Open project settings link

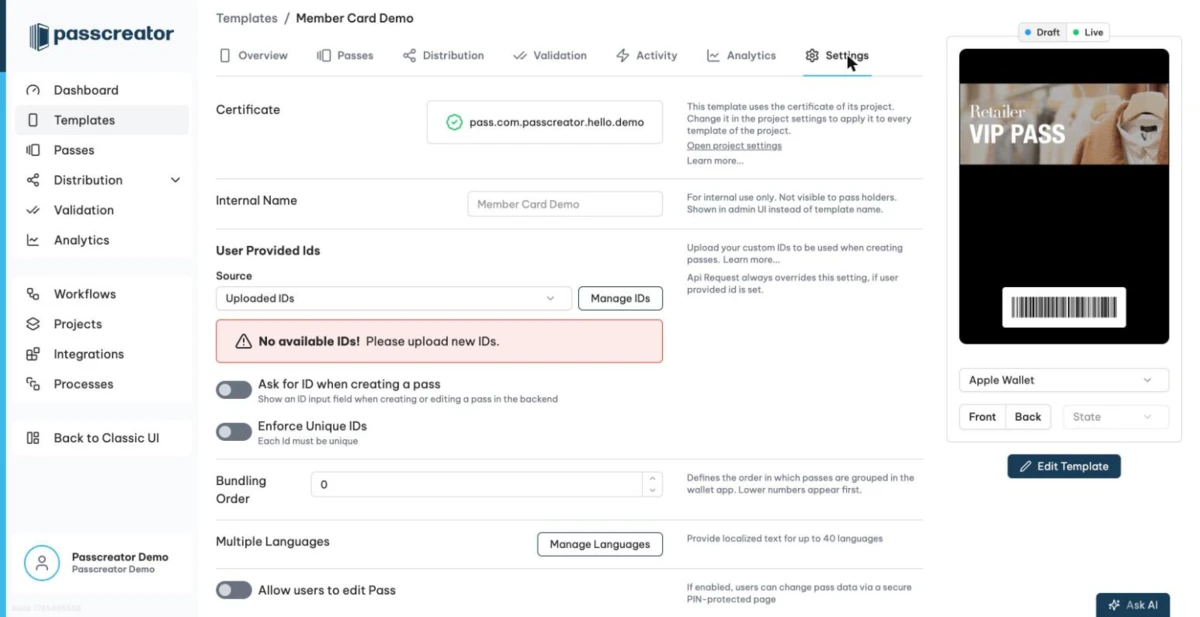pyautogui.click(x=734, y=146)
